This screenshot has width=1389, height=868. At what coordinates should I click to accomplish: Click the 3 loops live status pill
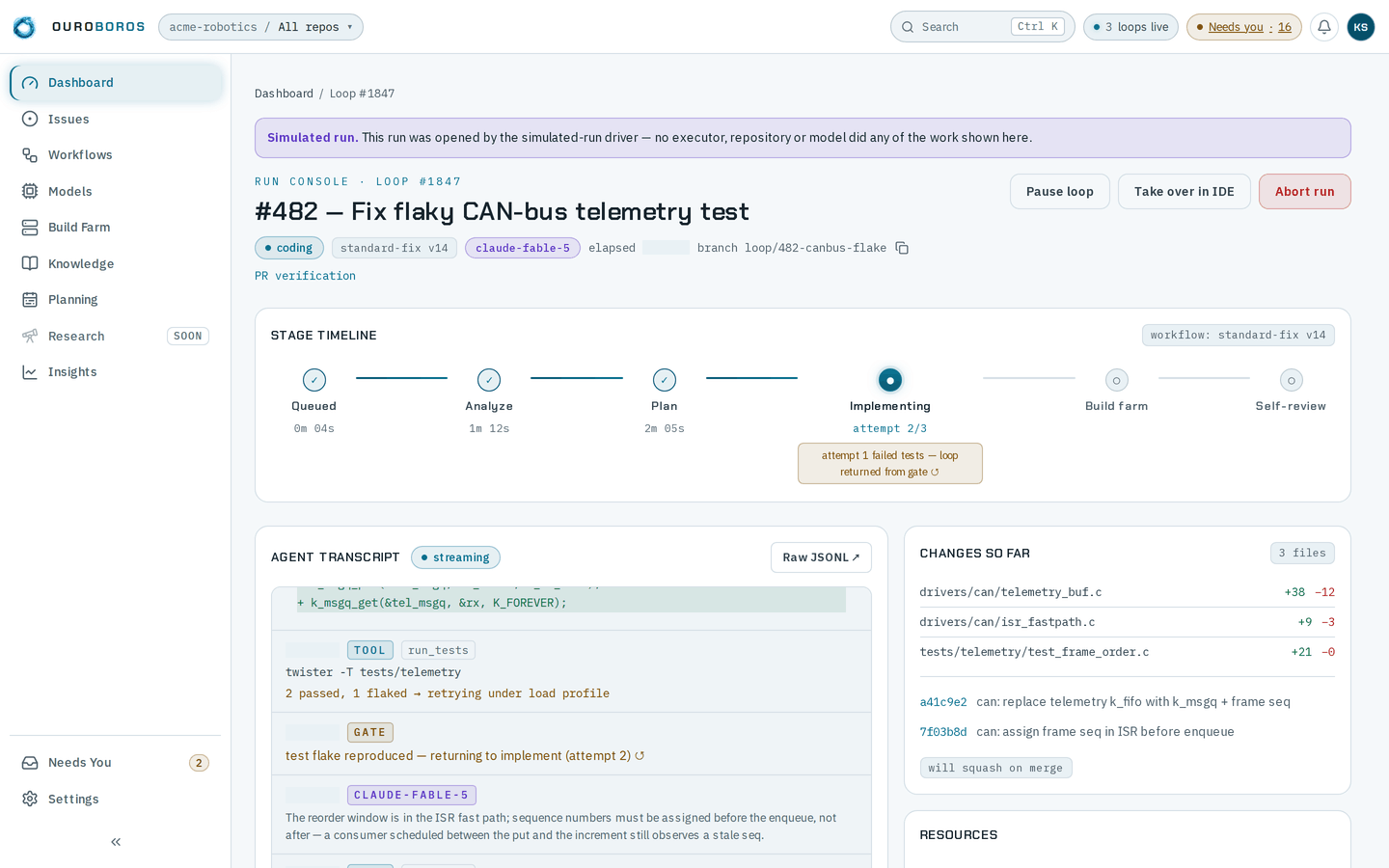(x=1130, y=27)
